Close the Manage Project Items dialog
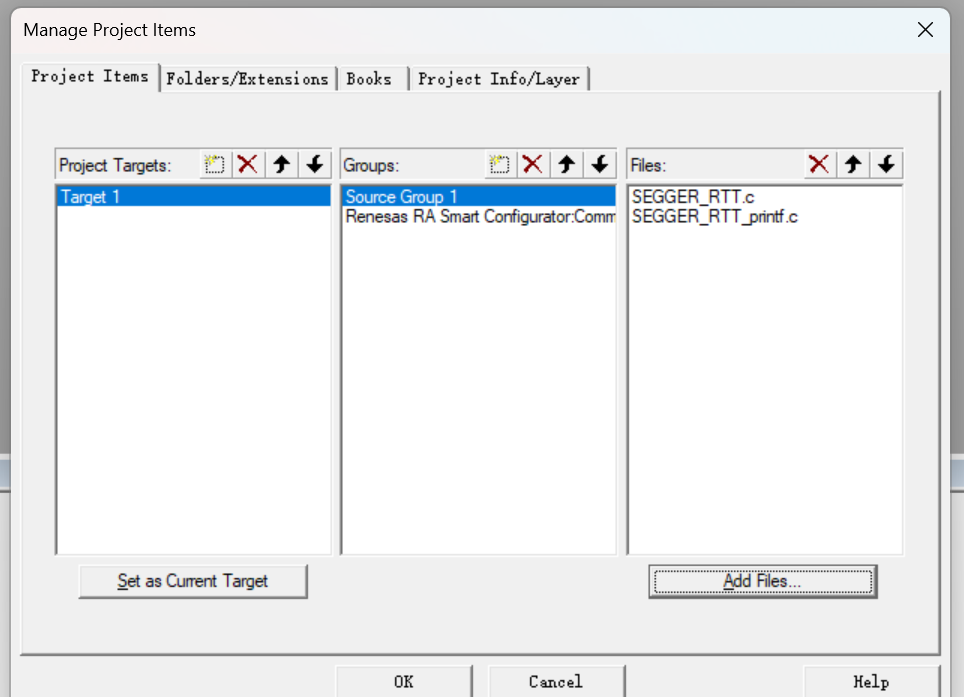 click(925, 30)
